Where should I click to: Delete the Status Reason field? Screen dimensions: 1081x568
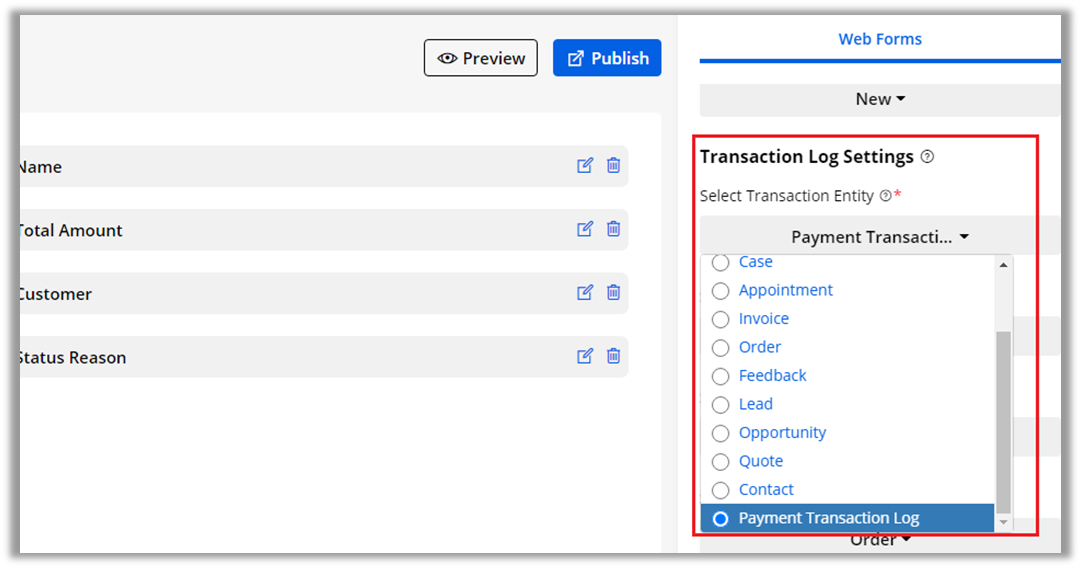point(614,356)
